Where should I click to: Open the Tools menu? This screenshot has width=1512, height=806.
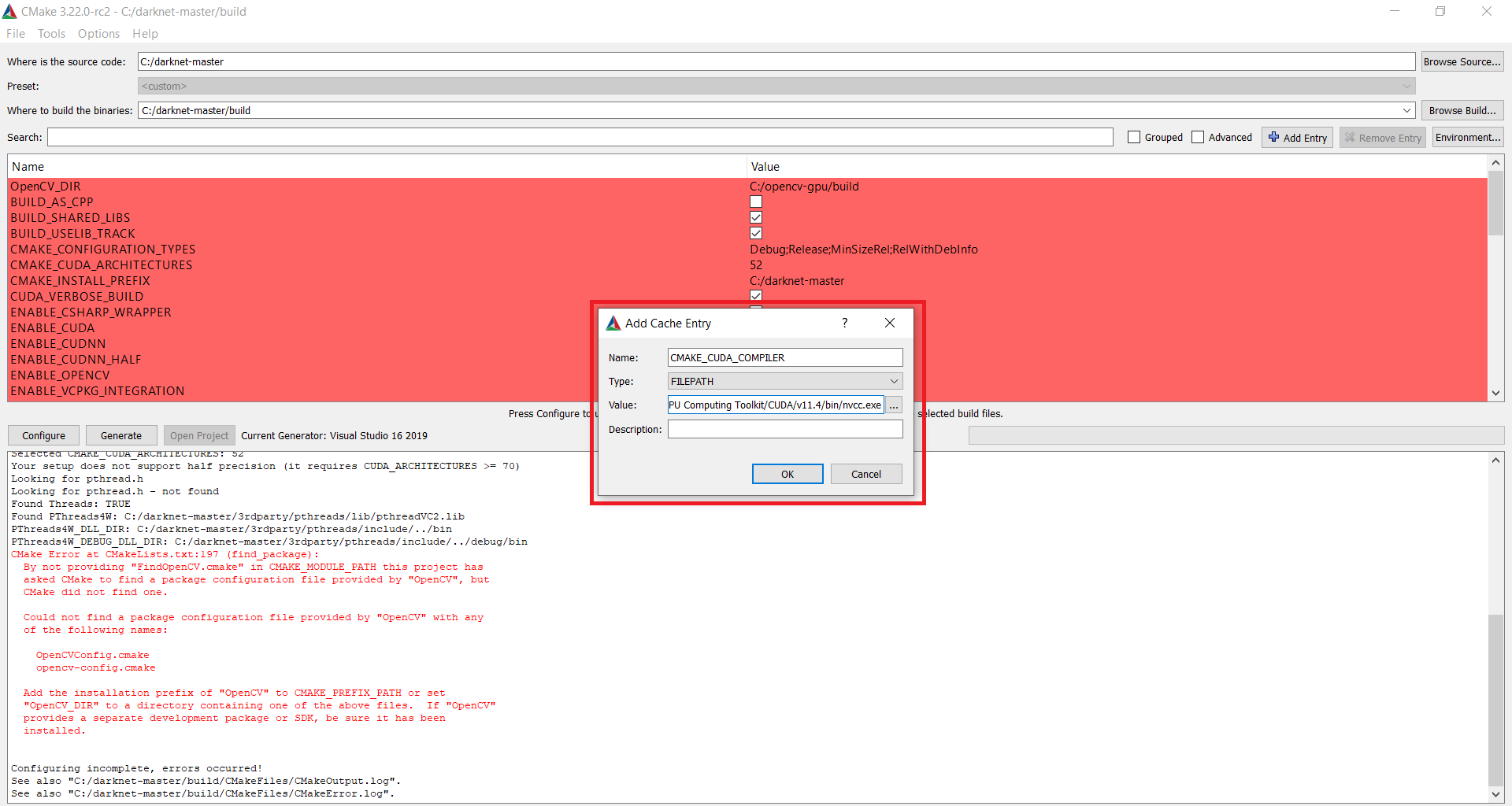51,33
